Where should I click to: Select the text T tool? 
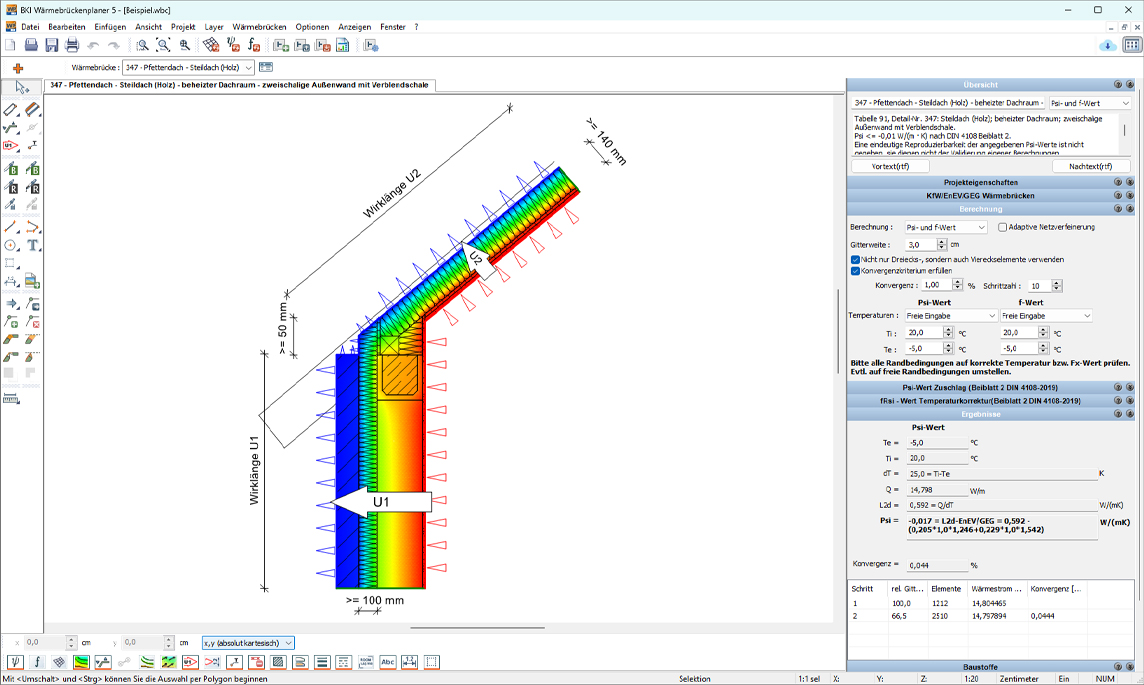click(32, 246)
